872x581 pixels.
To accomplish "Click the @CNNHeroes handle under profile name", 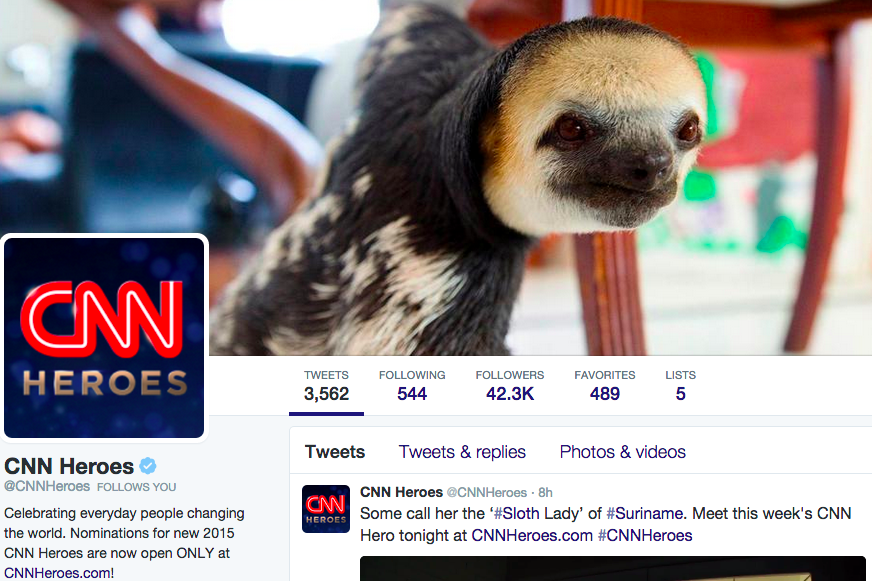I will pos(47,486).
